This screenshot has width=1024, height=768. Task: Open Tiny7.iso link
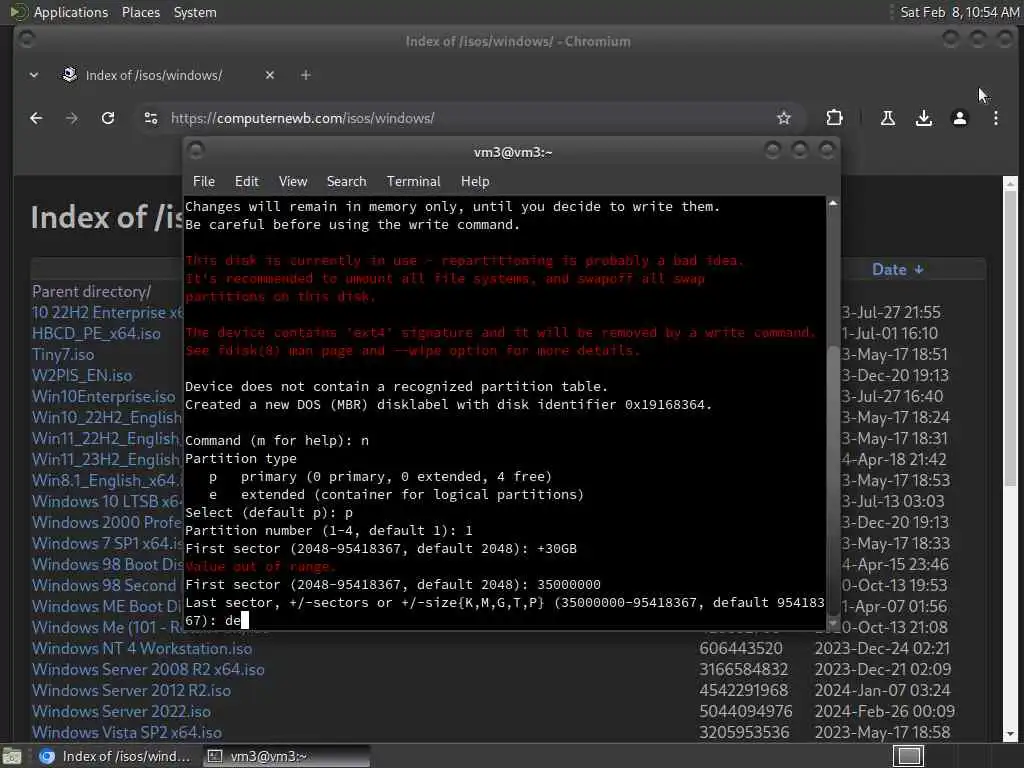[x=63, y=355]
